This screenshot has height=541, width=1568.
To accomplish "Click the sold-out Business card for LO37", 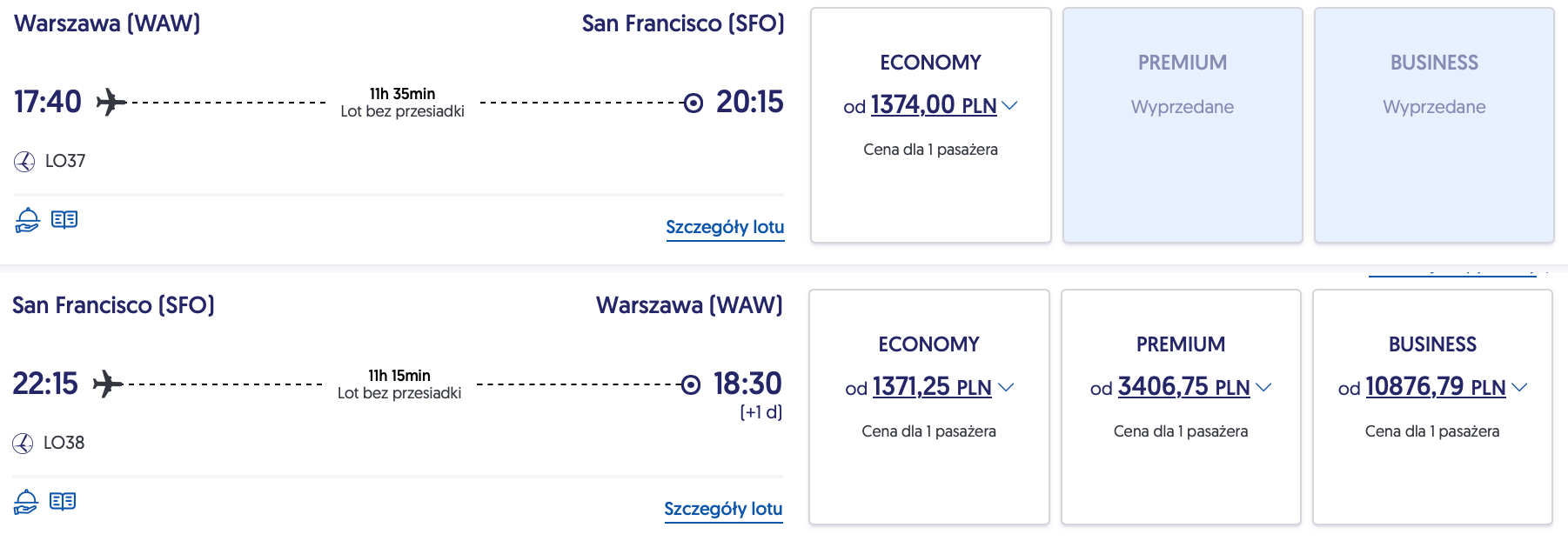I will click(1434, 125).
